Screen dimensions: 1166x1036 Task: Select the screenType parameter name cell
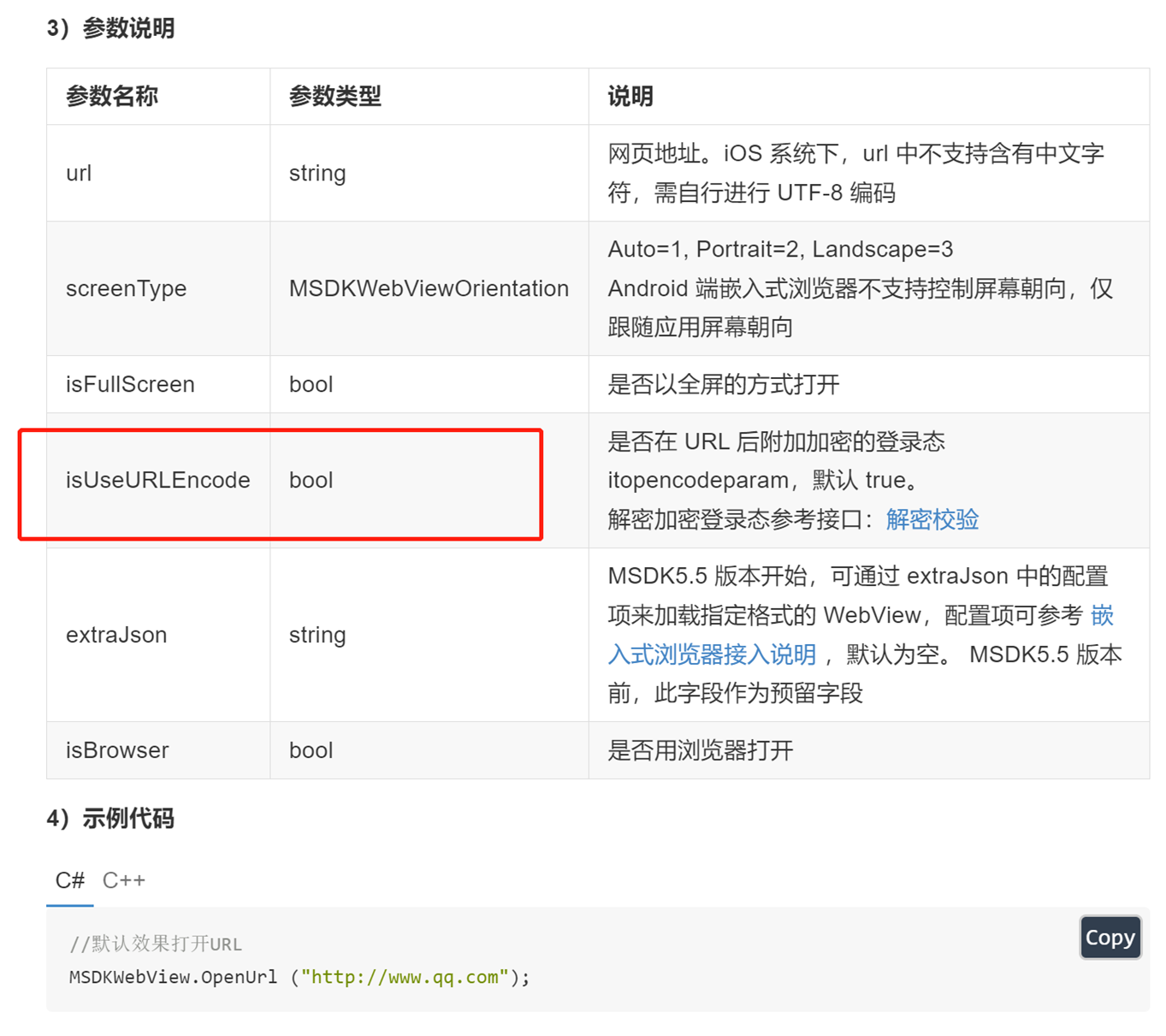click(x=126, y=288)
